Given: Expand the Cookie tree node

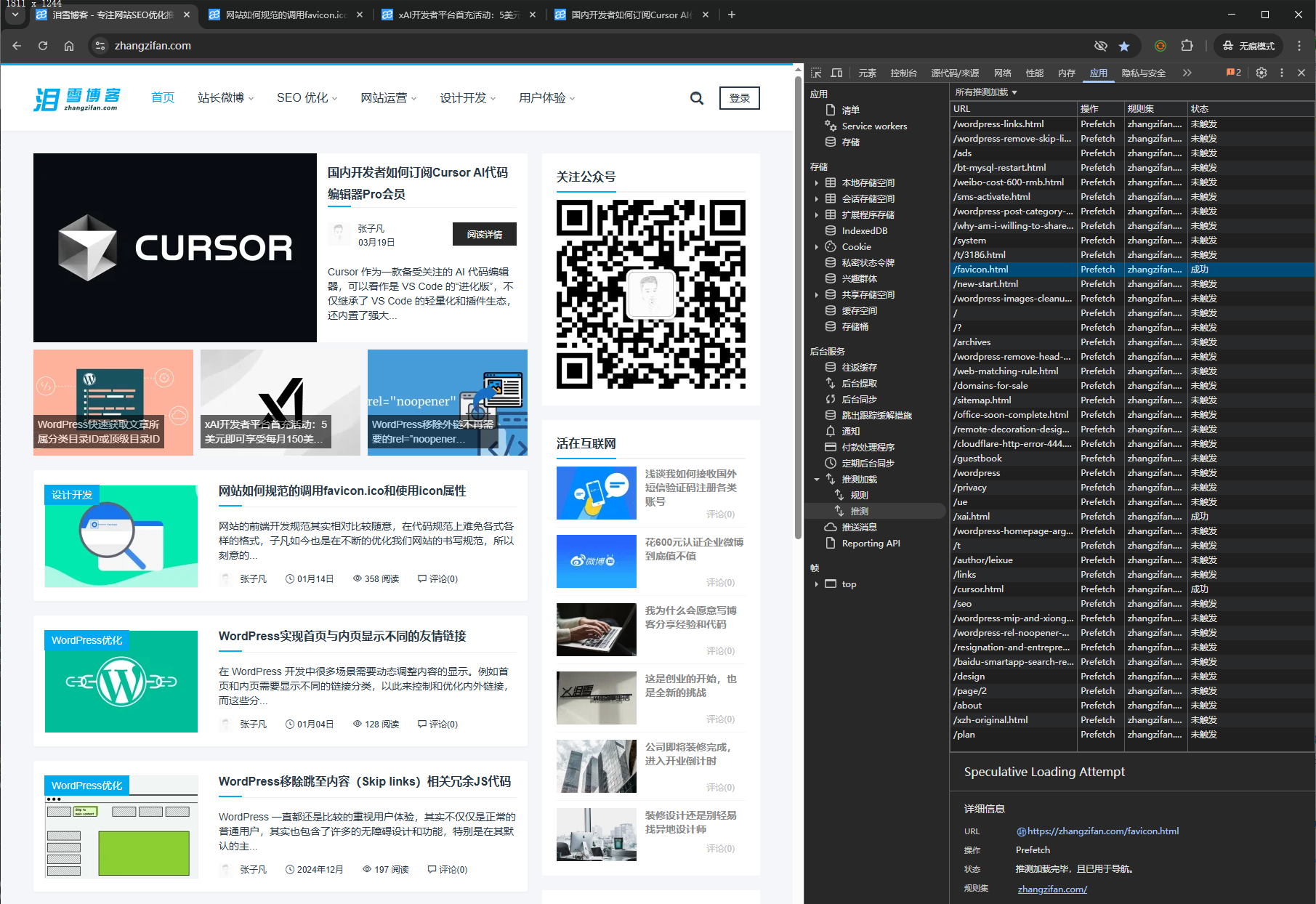Looking at the screenshot, I should pos(817,246).
